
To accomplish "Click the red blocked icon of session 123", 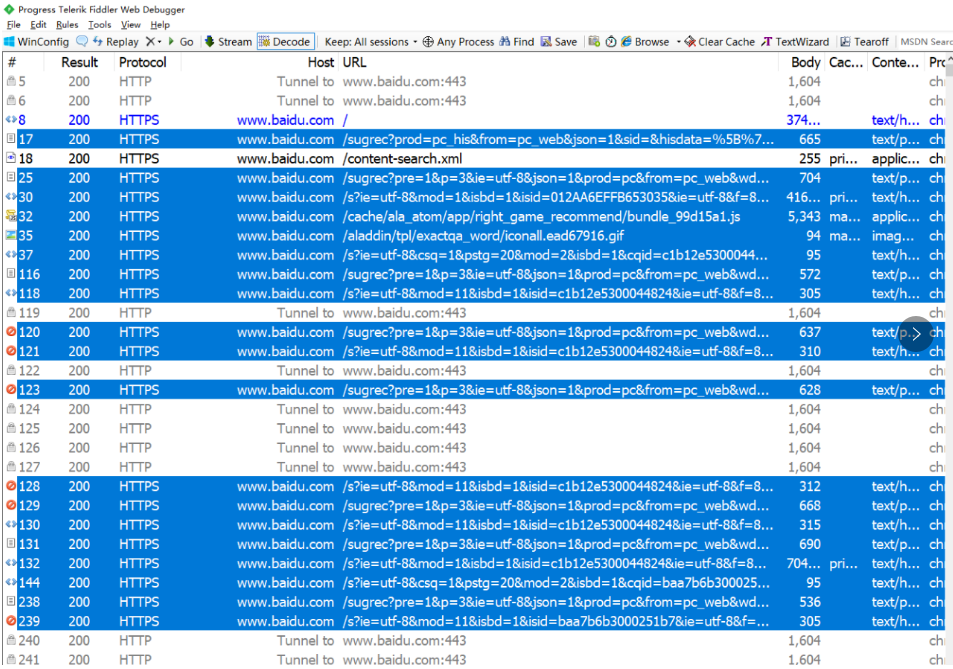I will pyautogui.click(x=11, y=389).
